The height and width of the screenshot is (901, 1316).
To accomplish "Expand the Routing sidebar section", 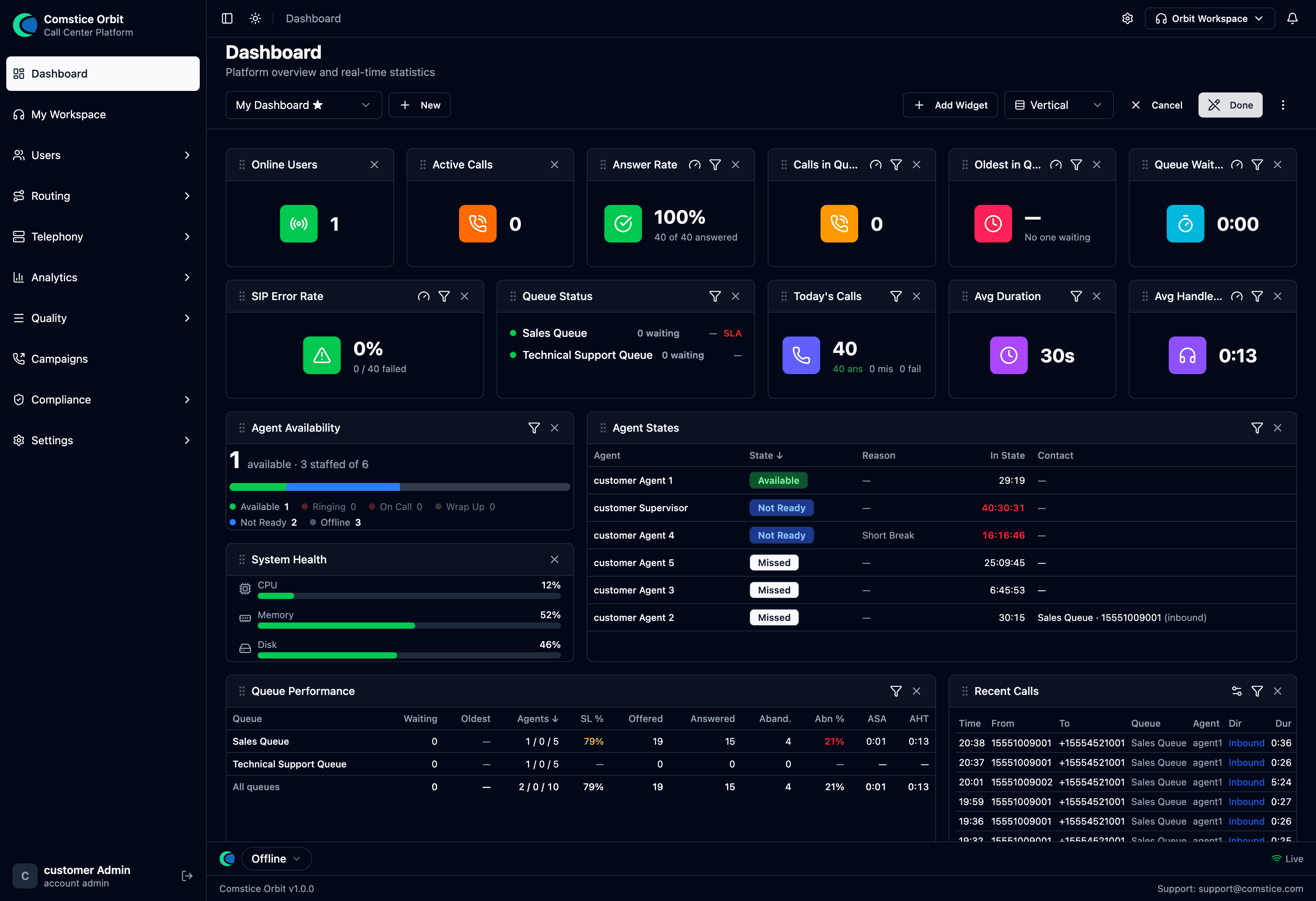I will 103,196.
